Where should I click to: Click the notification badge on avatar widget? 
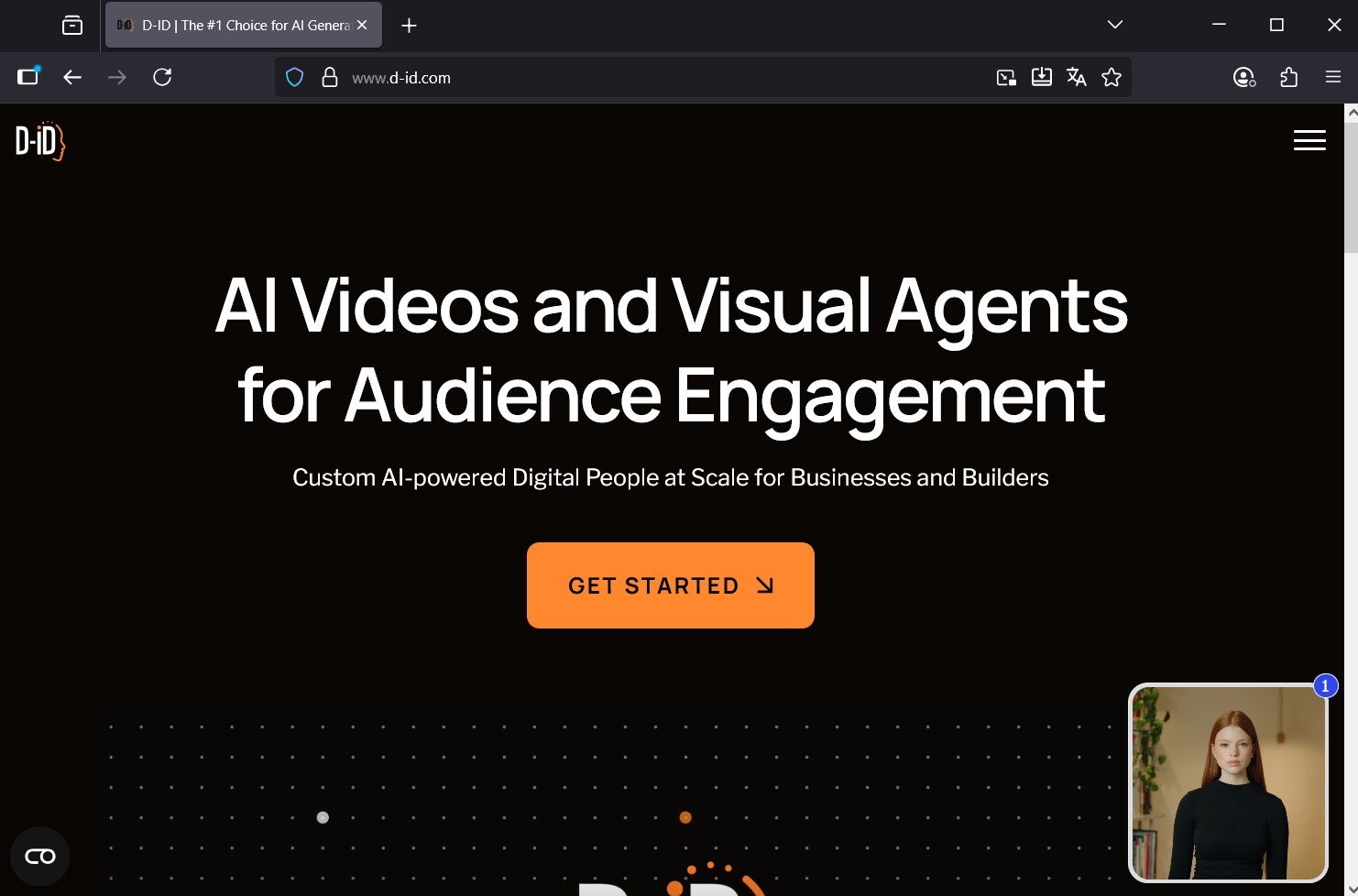(x=1325, y=686)
